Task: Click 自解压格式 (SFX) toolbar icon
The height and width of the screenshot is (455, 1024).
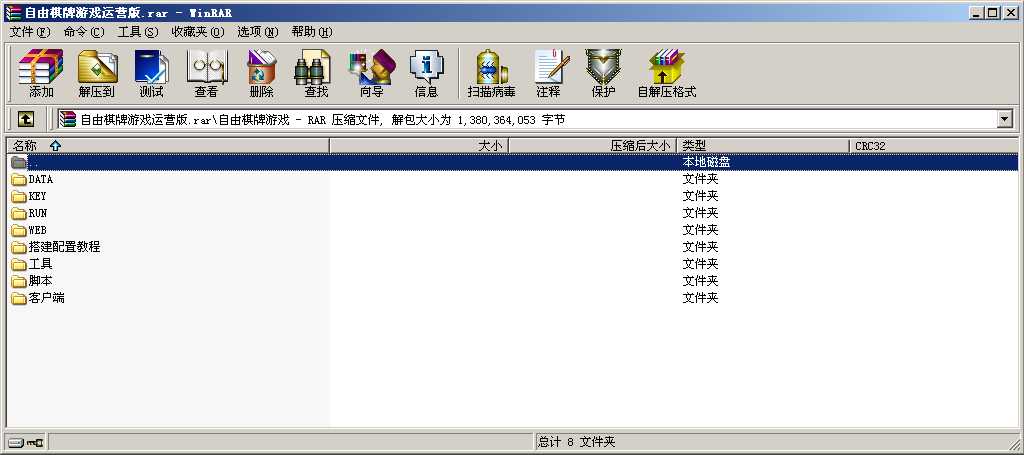Action: 667,73
